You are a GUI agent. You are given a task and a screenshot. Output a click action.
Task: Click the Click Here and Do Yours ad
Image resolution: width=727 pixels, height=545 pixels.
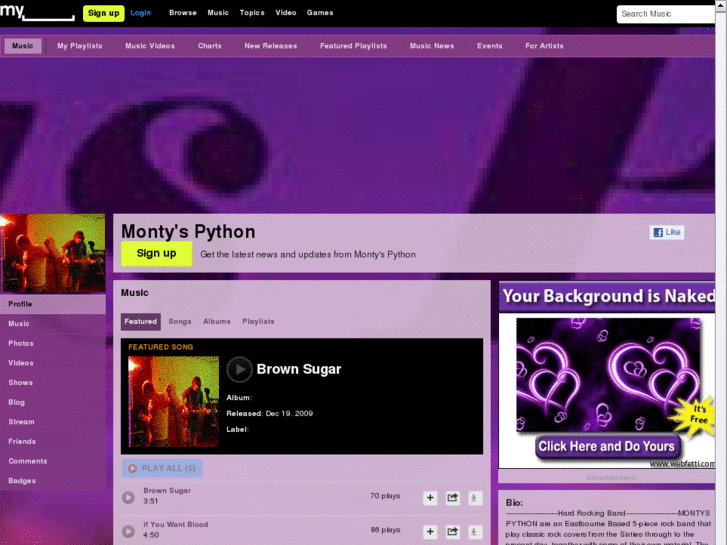pos(606,446)
